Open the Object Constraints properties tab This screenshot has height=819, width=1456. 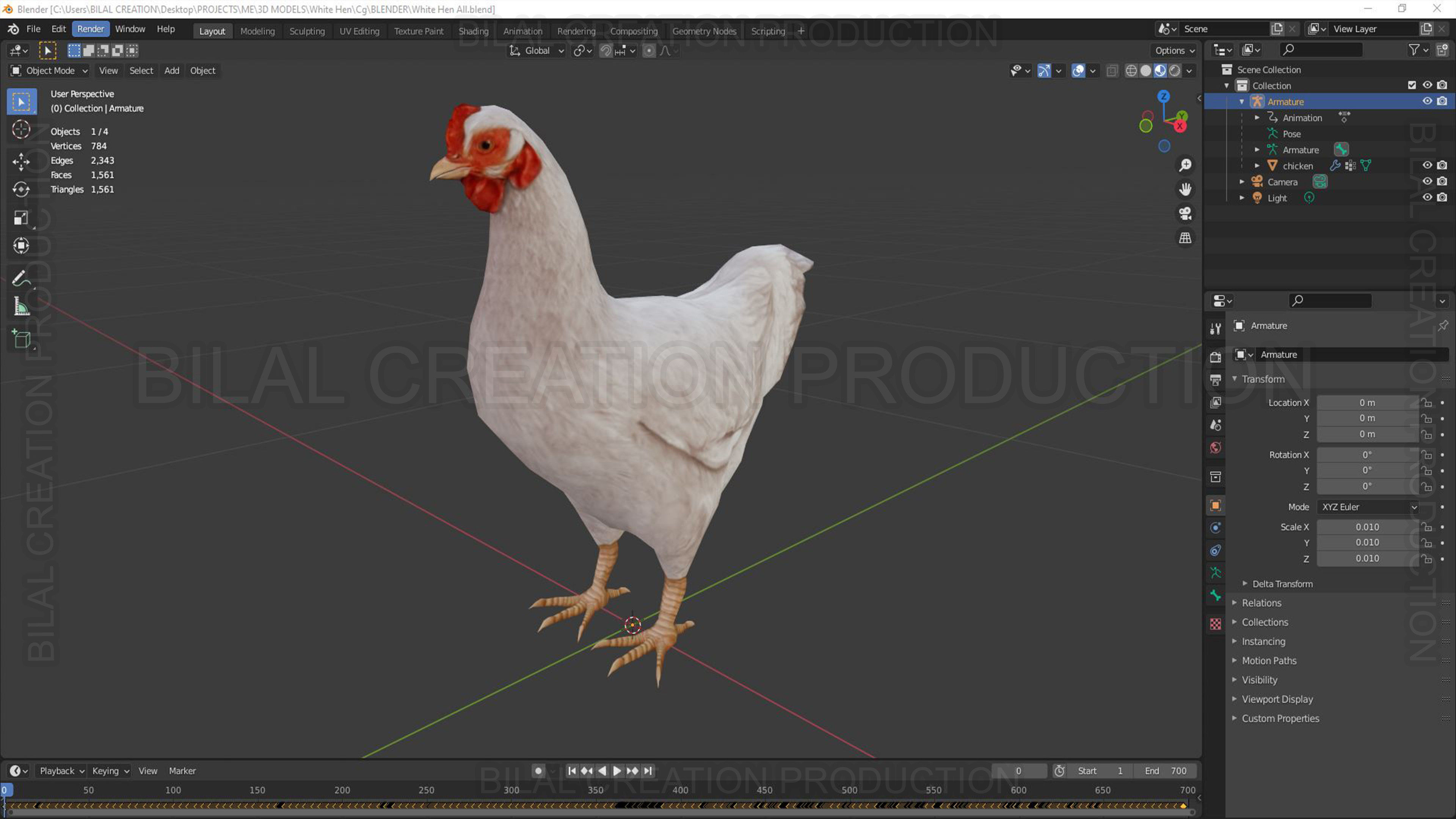click(1215, 551)
